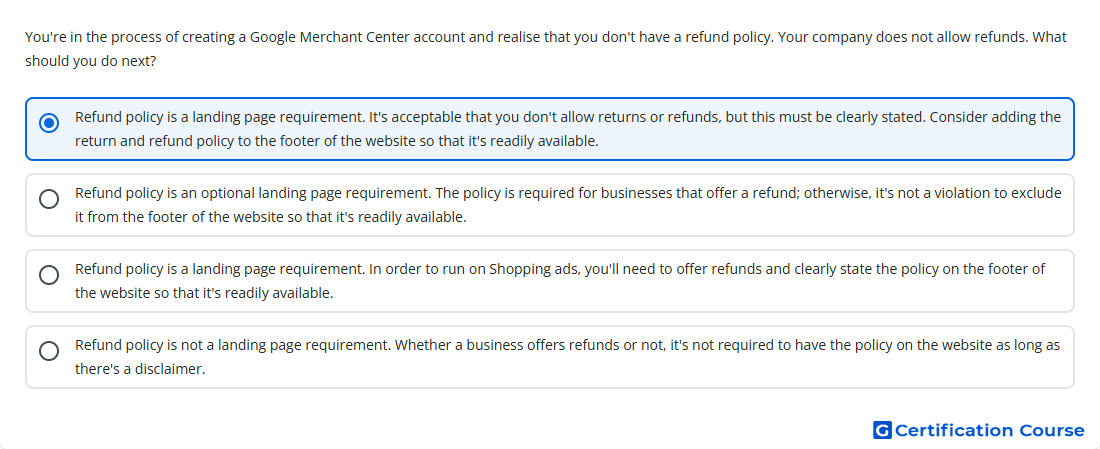Screen dimensions: 1100x449
Task: Click 'the website so that it's readily available.' line
Action: coord(204,293)
